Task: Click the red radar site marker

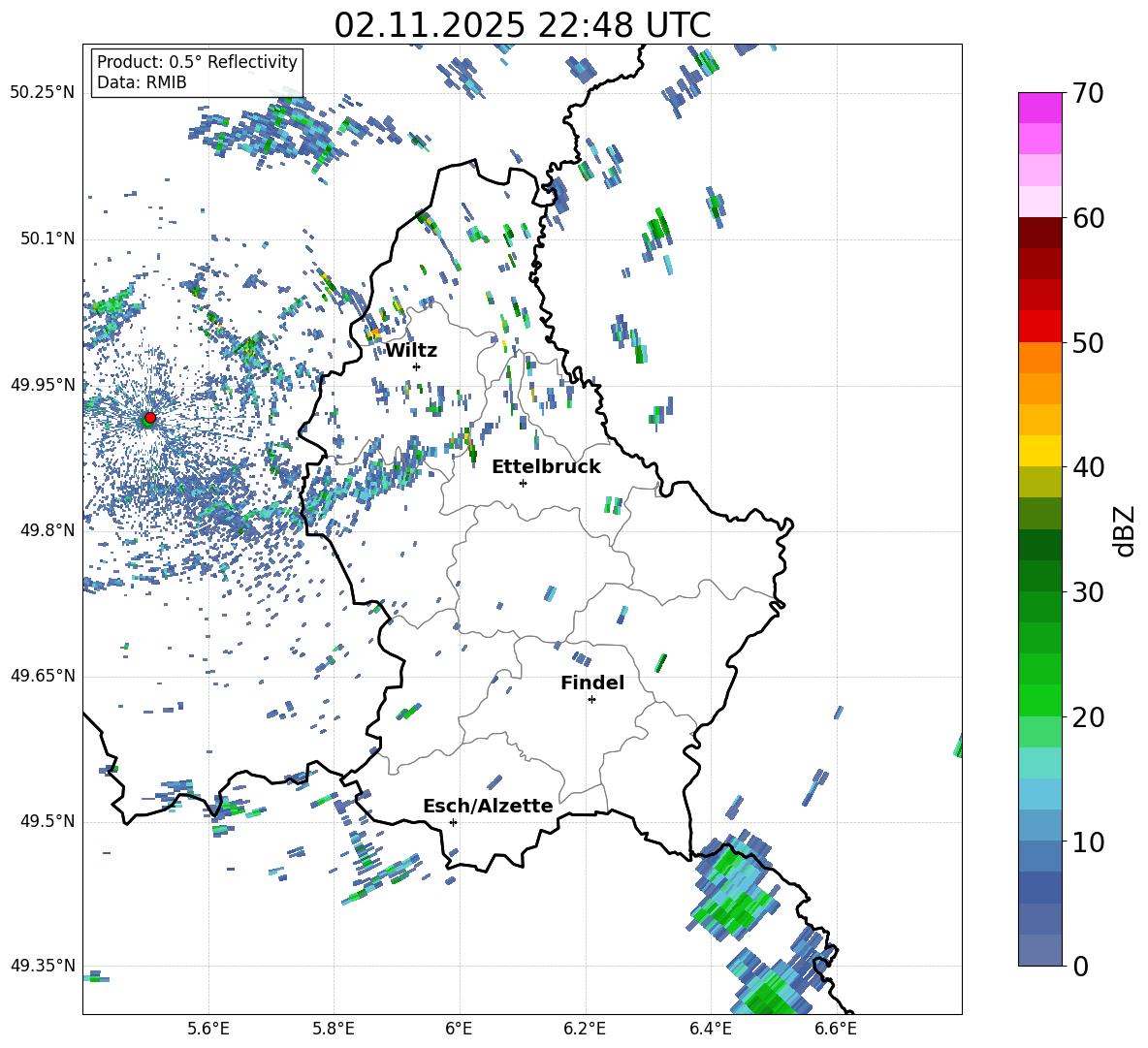Action: pos(150,418)
